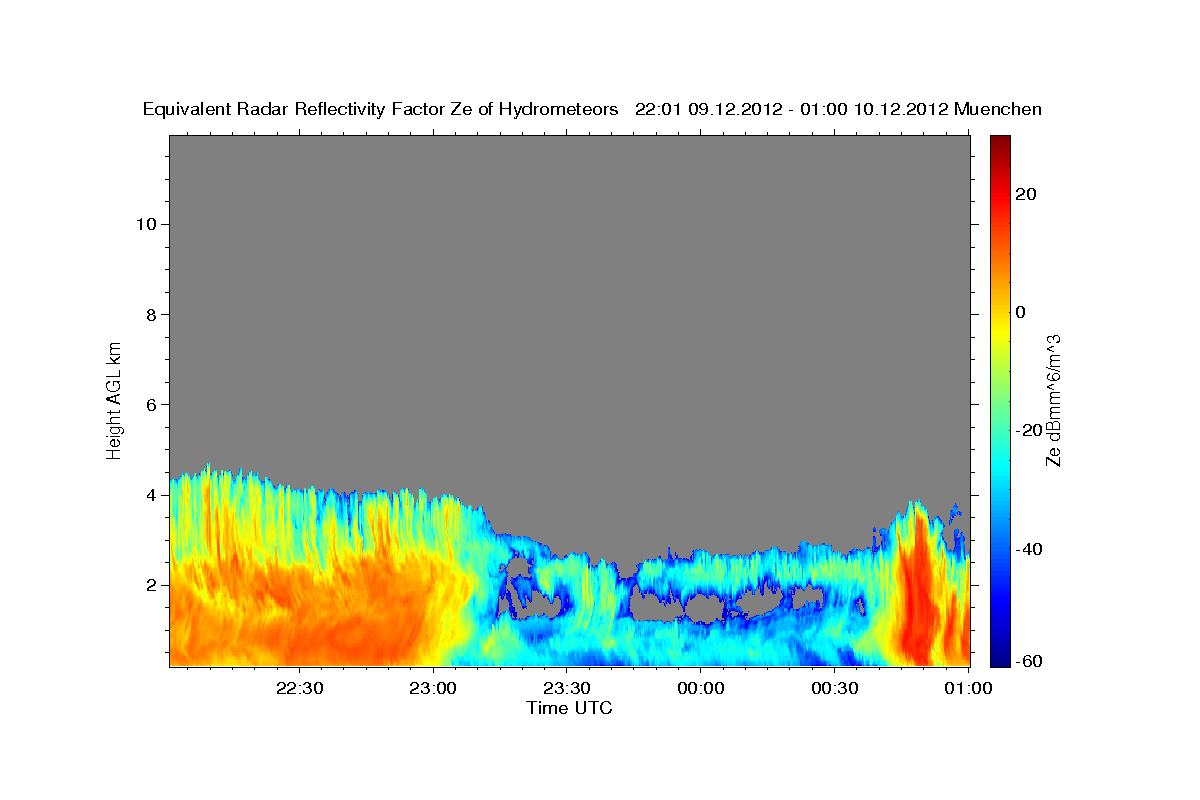Image resolution: width=1200 pixels, height=800 pixels.
Task: Click the '23:00' time tick label
Action: click(x=433, y=688)
